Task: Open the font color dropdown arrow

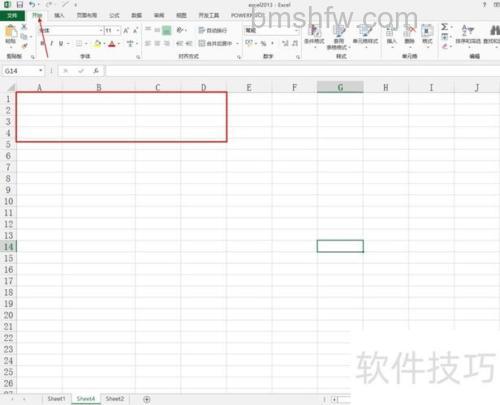Action: pos(119,44)
